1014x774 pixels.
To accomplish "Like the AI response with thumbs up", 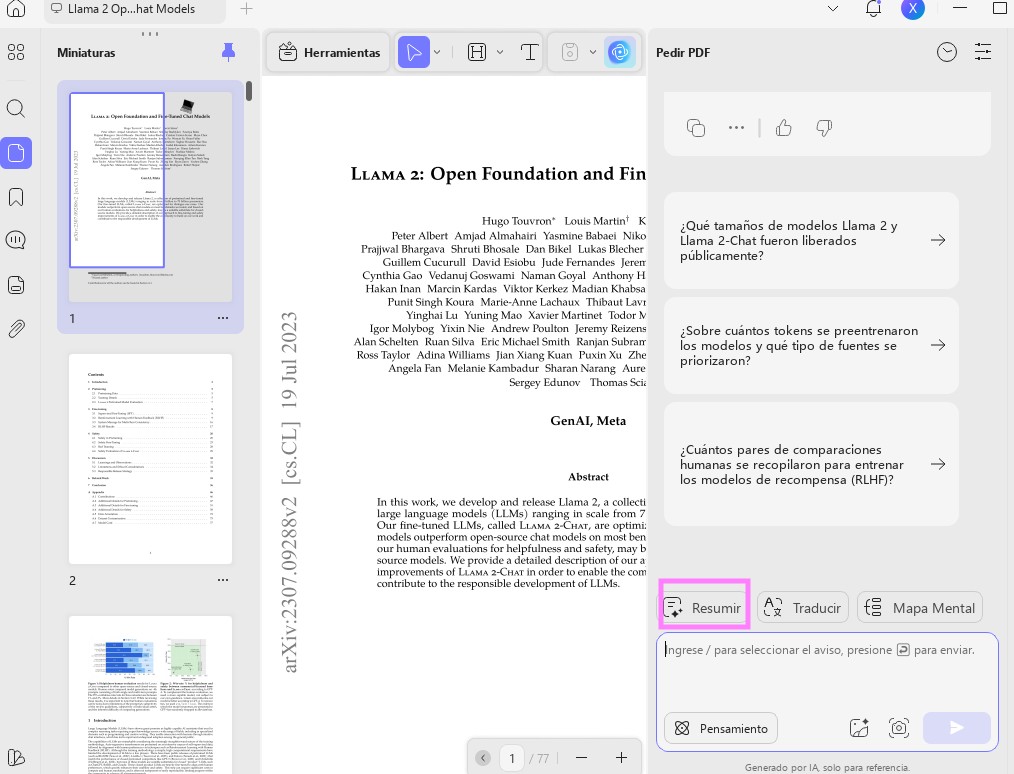I will coord(784,128).
